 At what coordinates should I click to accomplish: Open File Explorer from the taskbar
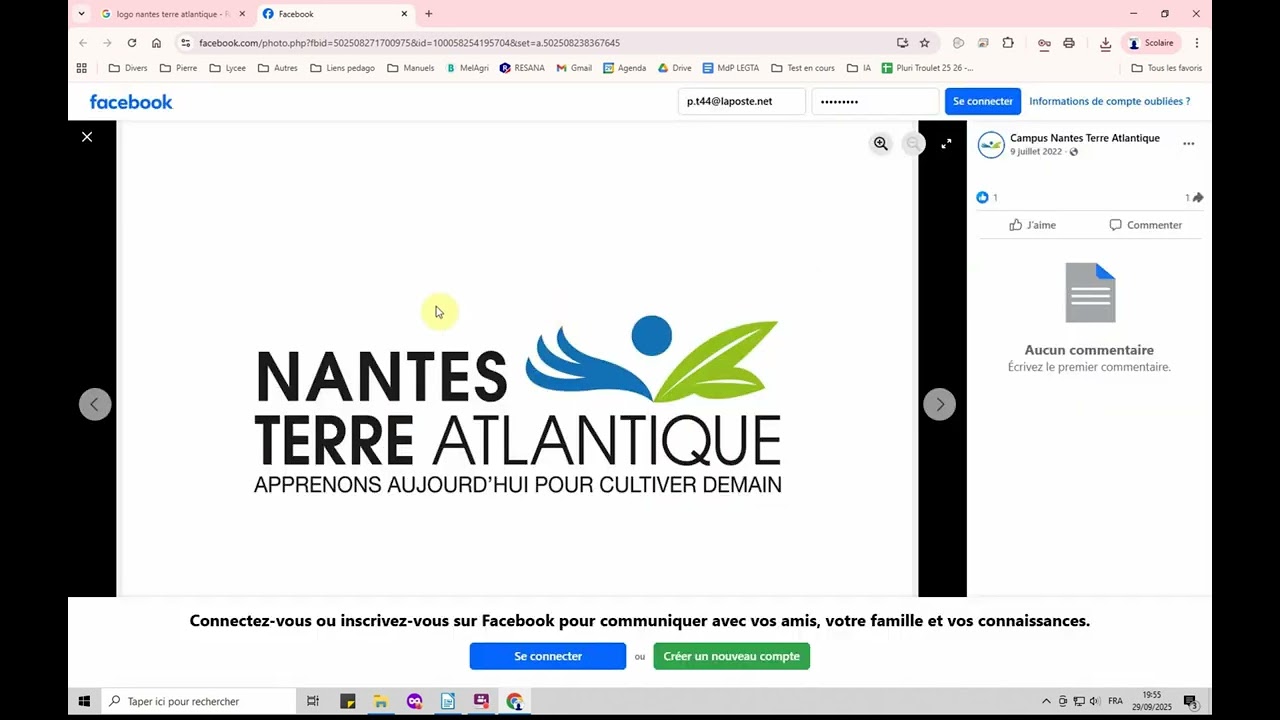tap(381, 701)
